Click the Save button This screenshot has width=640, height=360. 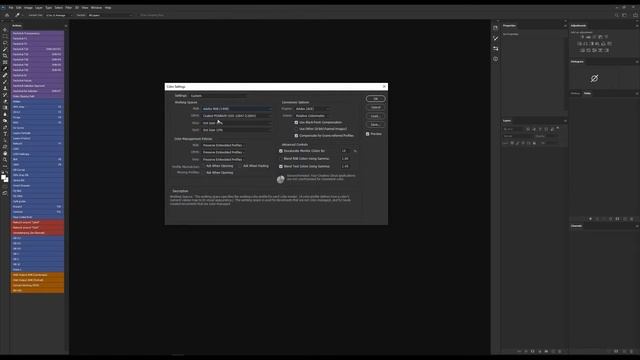point(376,124)
